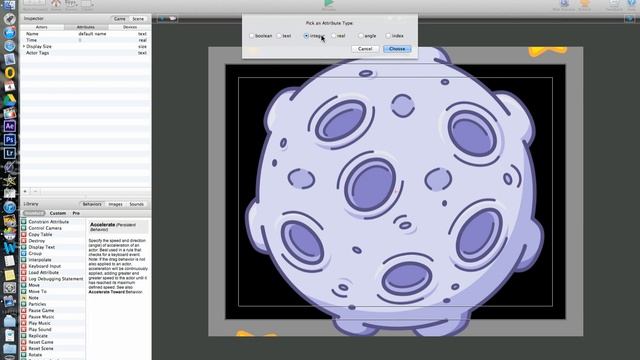The width and height of the screenshot is (640, 360).
Task: Select Copy Table behavior icon
Action: [24, 234]
